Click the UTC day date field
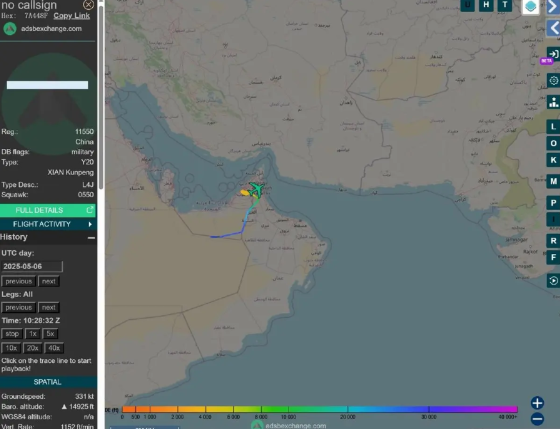This screenshot has height=429, width=560. click(x=32, y=266)
